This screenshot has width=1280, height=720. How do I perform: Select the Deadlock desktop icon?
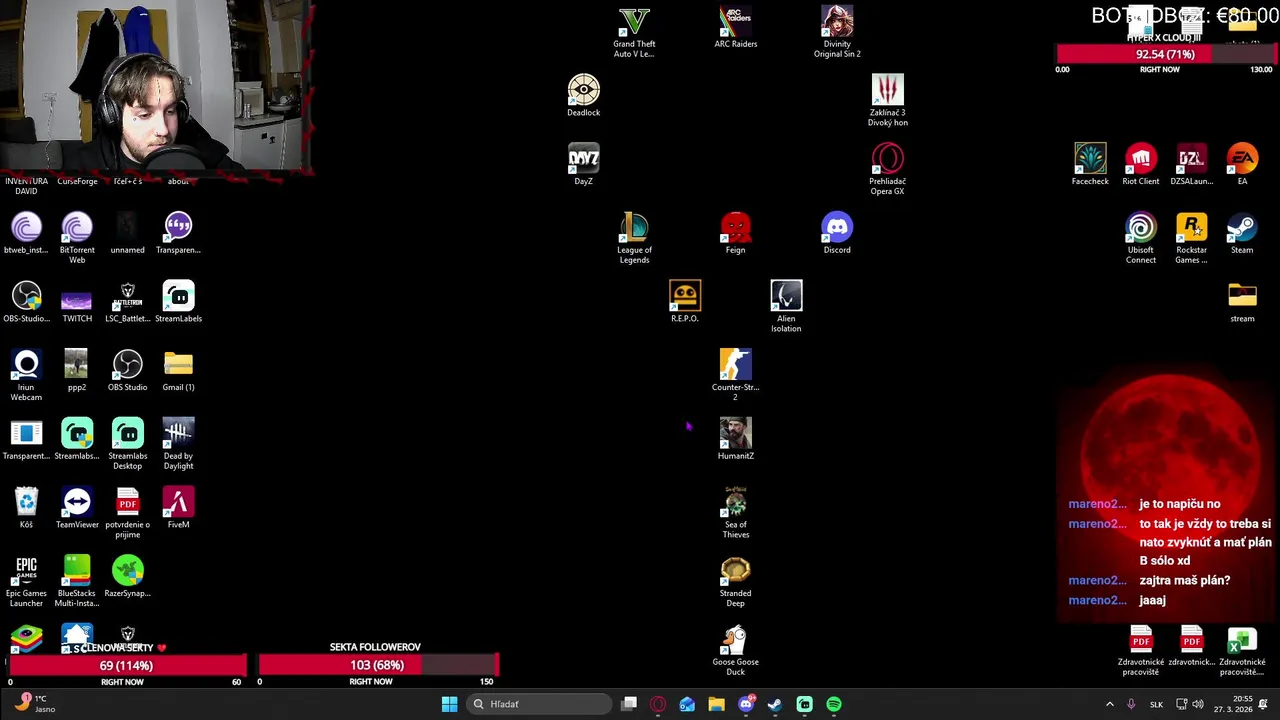[584, 96]
